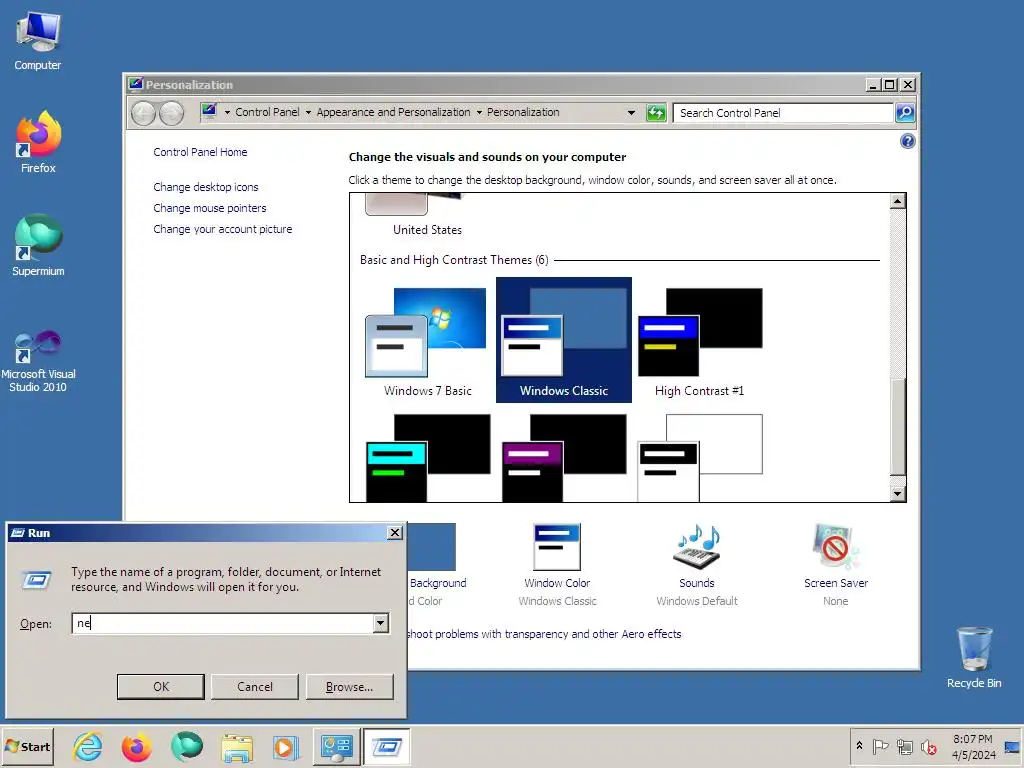Viewport: 1024px width, 768px height.
Task: Open the Computer desktop icon
Action: [38, 40]
